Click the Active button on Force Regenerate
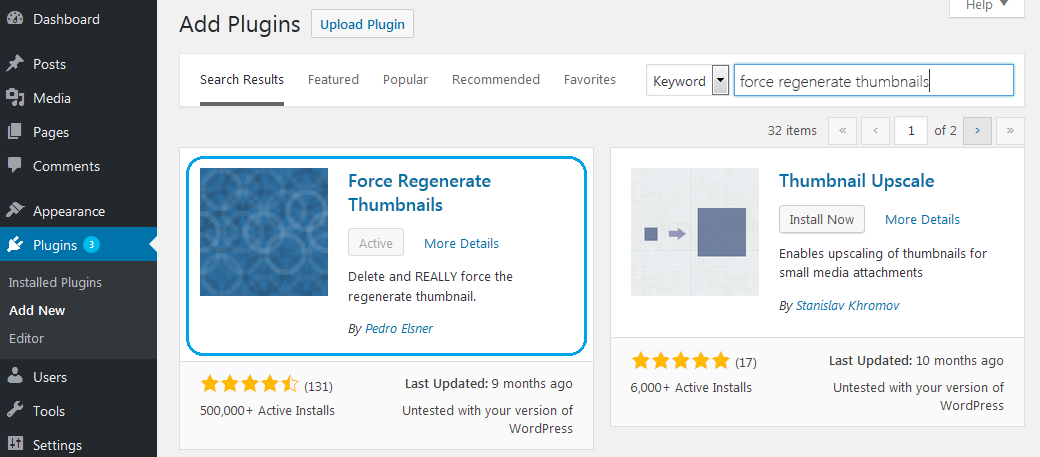This screenshot has height=457, width=1040. 376,243
